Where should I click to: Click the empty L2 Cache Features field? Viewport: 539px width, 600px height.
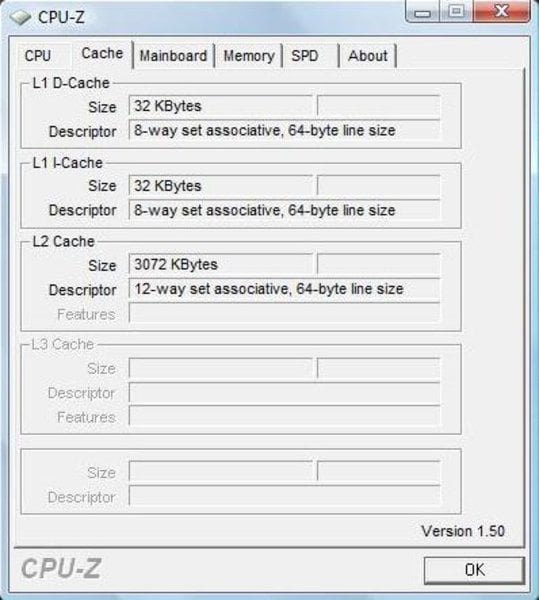284,313
